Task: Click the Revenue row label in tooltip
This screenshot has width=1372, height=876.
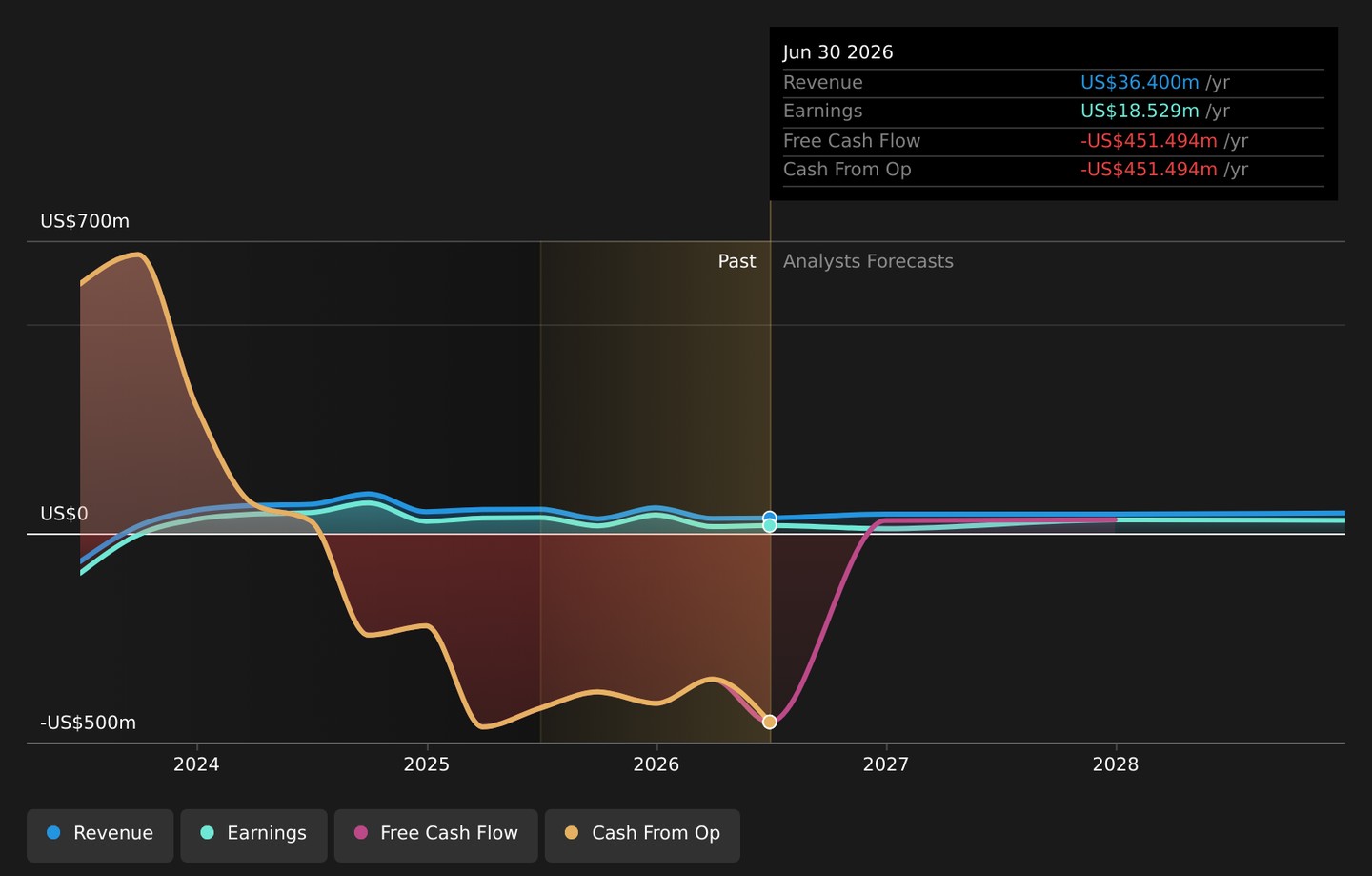Action: point(823,83)
